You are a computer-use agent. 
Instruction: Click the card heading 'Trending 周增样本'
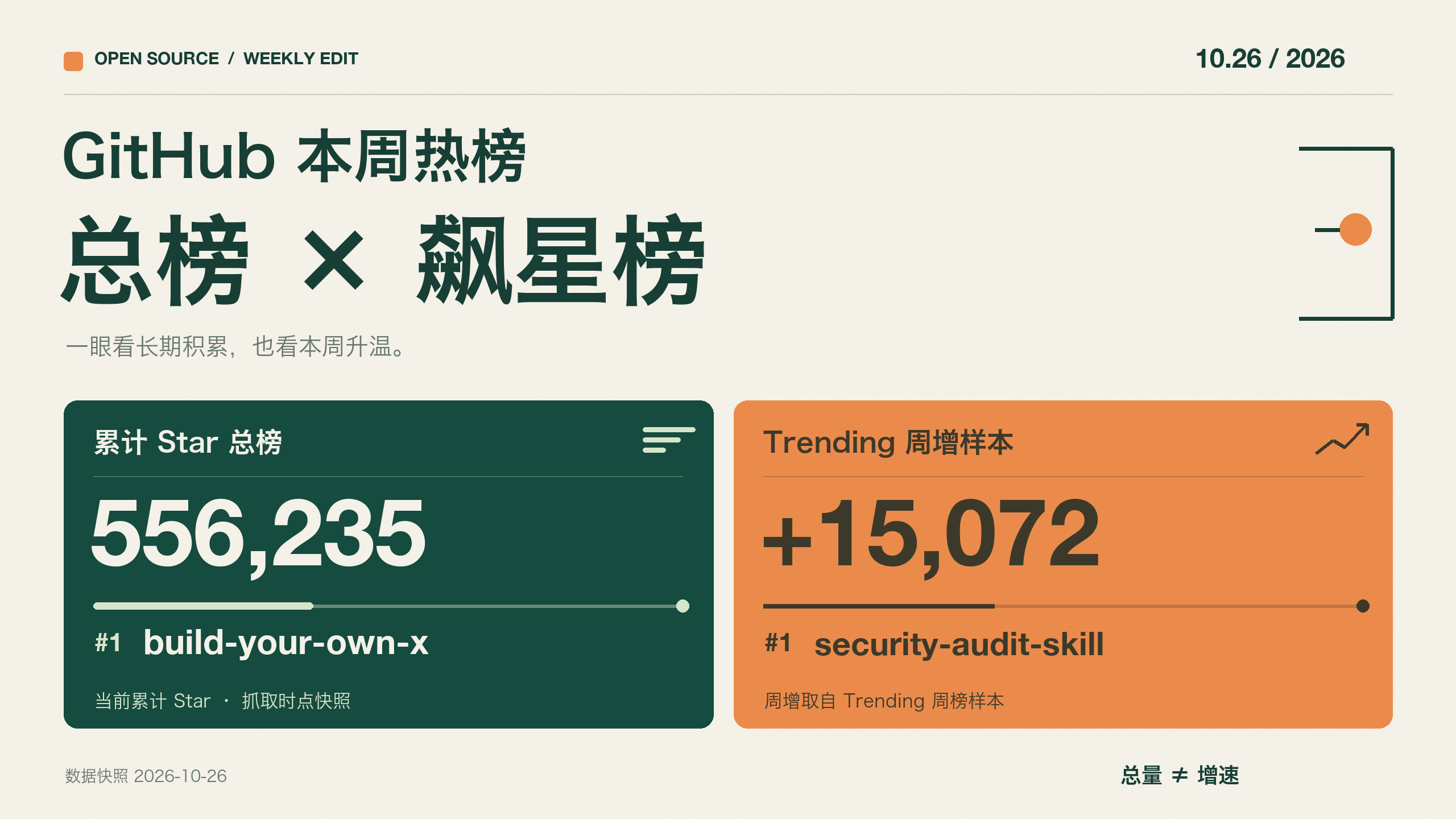pos(888,442)
